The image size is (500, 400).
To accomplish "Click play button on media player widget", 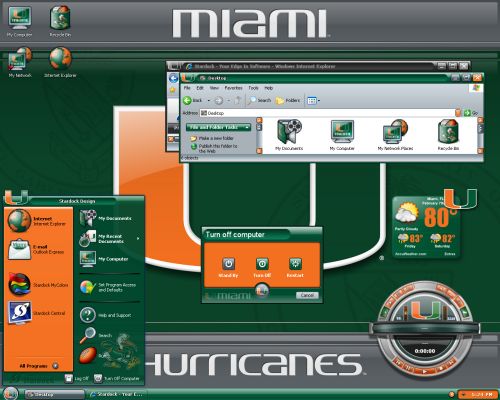I will click(x=424, y=371).
